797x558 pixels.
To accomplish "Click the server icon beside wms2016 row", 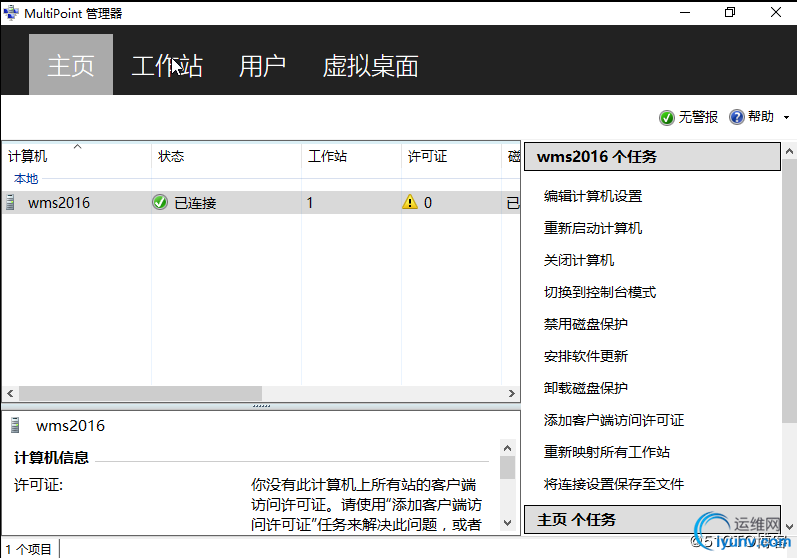I will pyautogui.click(x=10, y=202).
